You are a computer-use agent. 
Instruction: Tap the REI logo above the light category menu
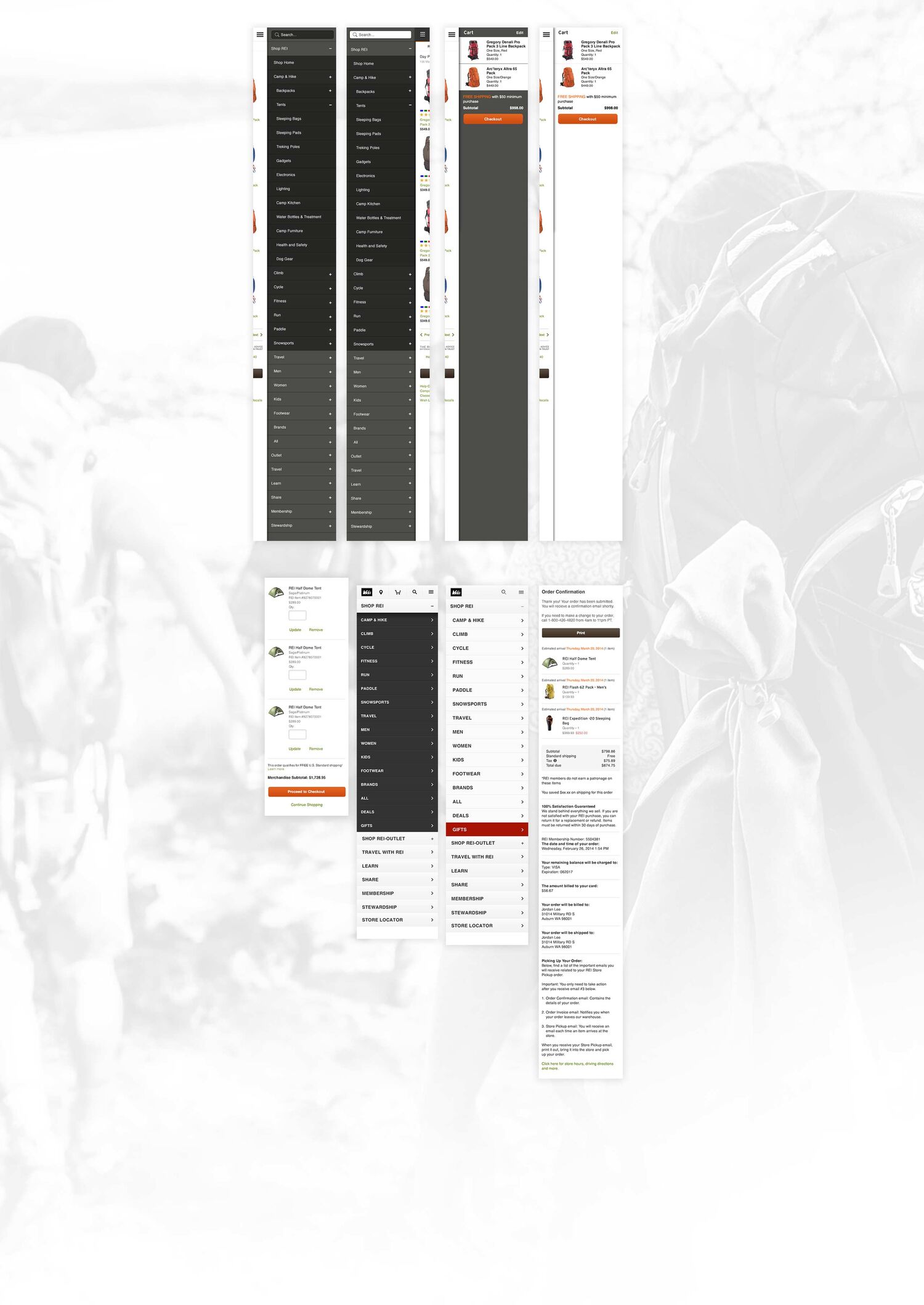pyautogui.click(x=456, y=592)
